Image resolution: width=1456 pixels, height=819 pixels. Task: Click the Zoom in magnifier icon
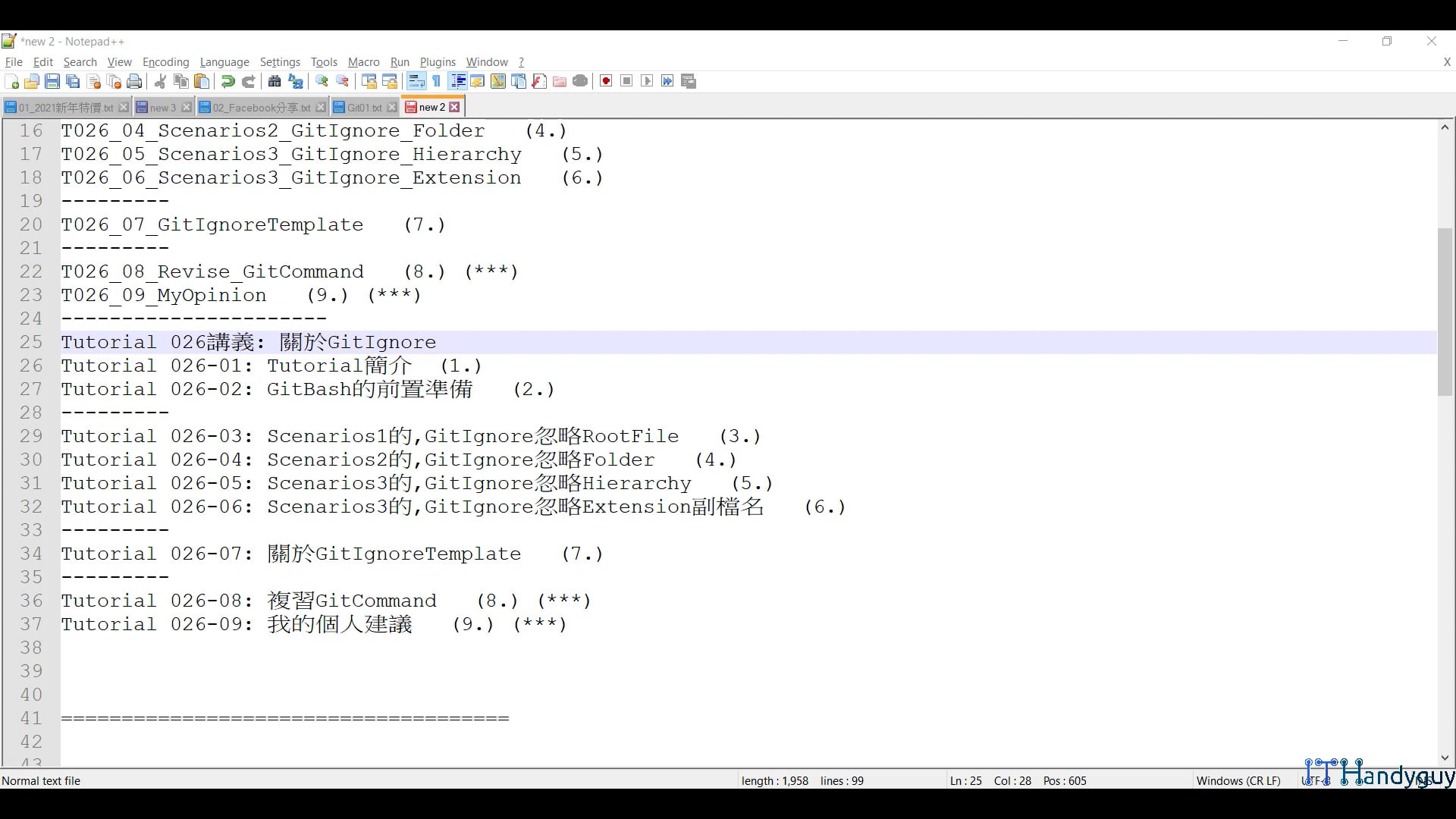(x=322, y=81)
